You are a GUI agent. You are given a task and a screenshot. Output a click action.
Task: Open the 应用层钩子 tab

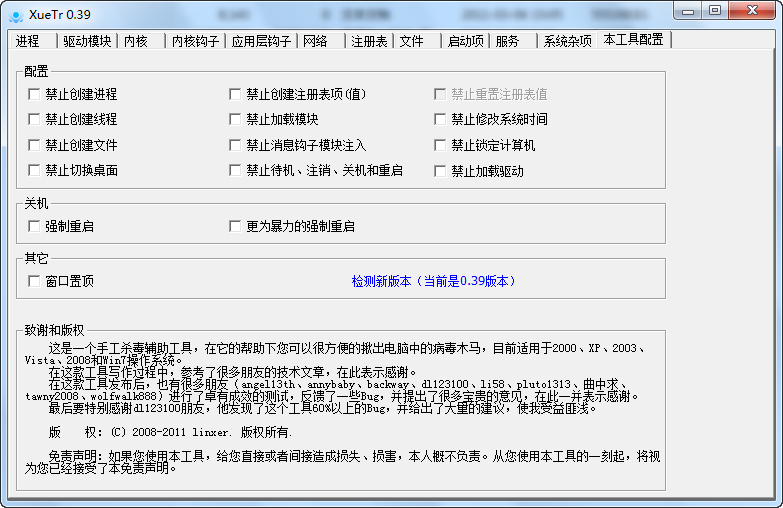[261, 41]
